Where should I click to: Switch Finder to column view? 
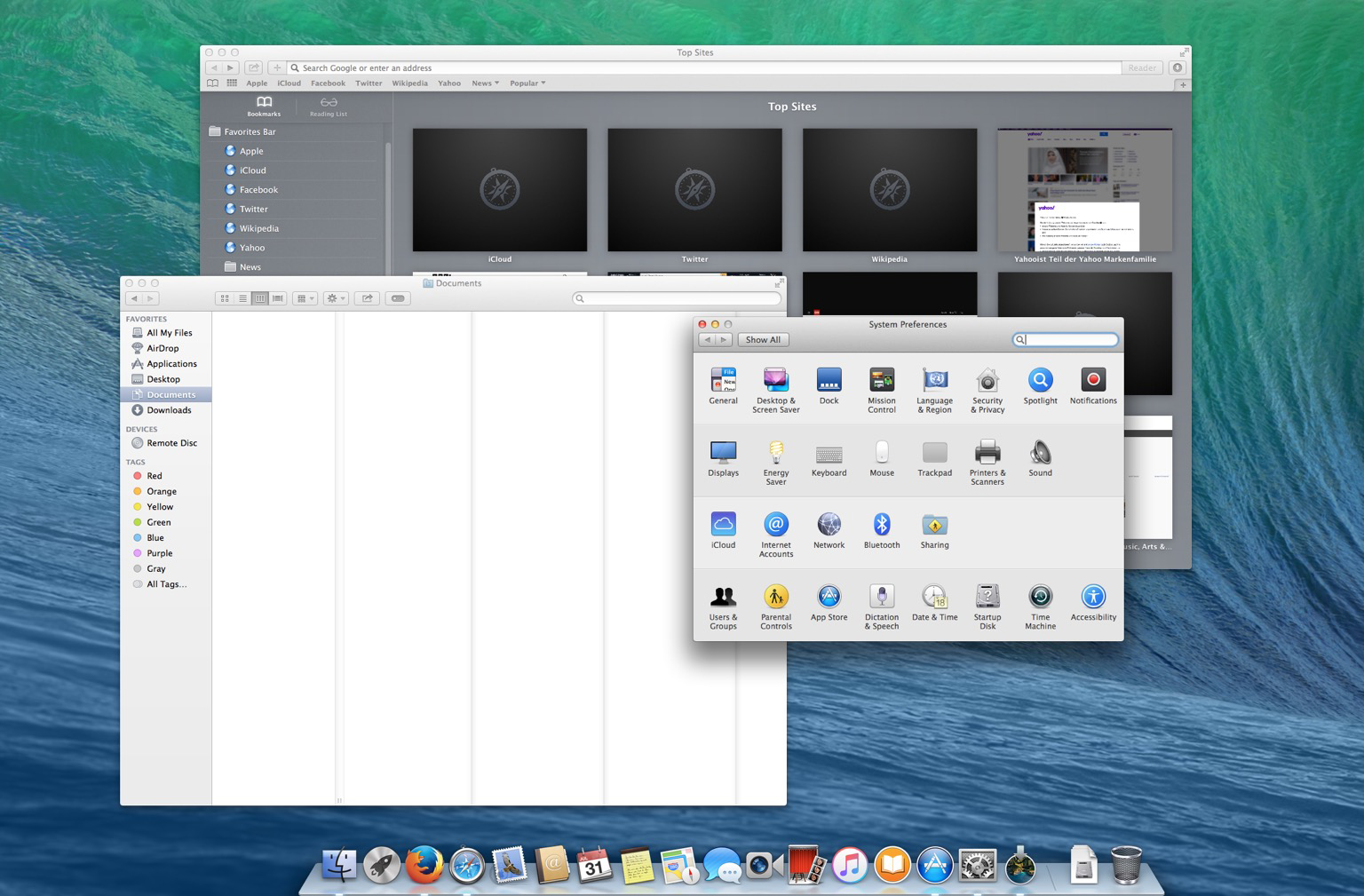click(x=260, y=298)
